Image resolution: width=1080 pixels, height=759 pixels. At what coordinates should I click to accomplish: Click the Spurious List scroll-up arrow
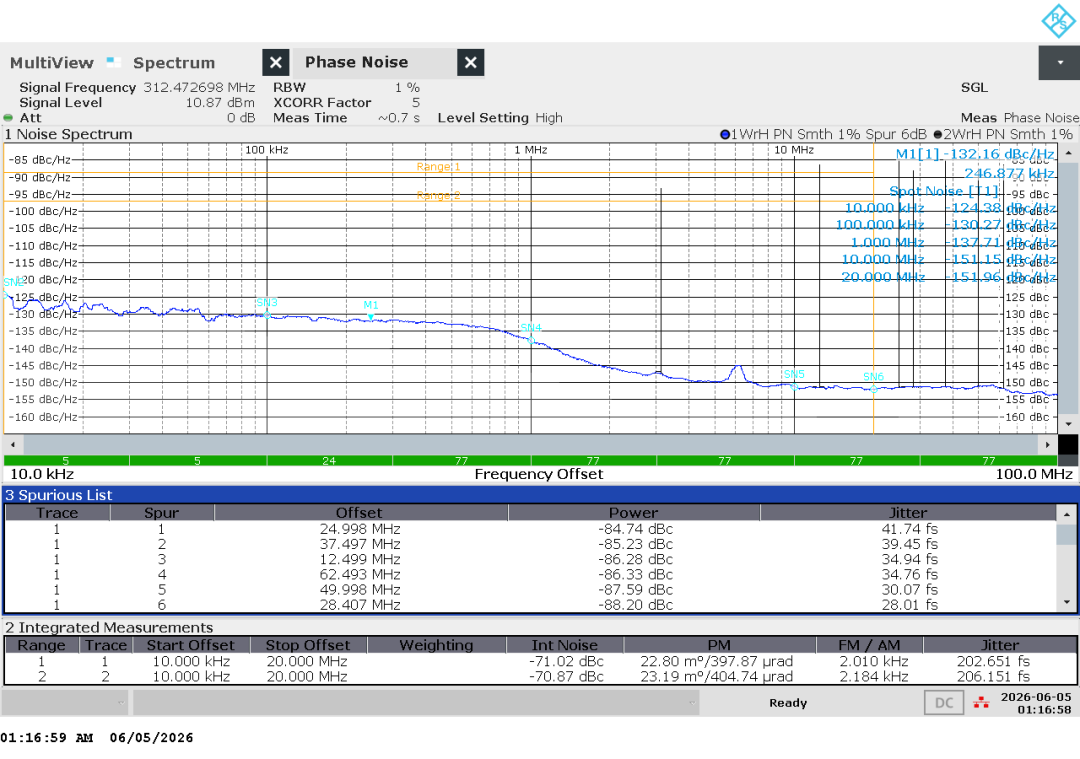[x=1067, y=514]
